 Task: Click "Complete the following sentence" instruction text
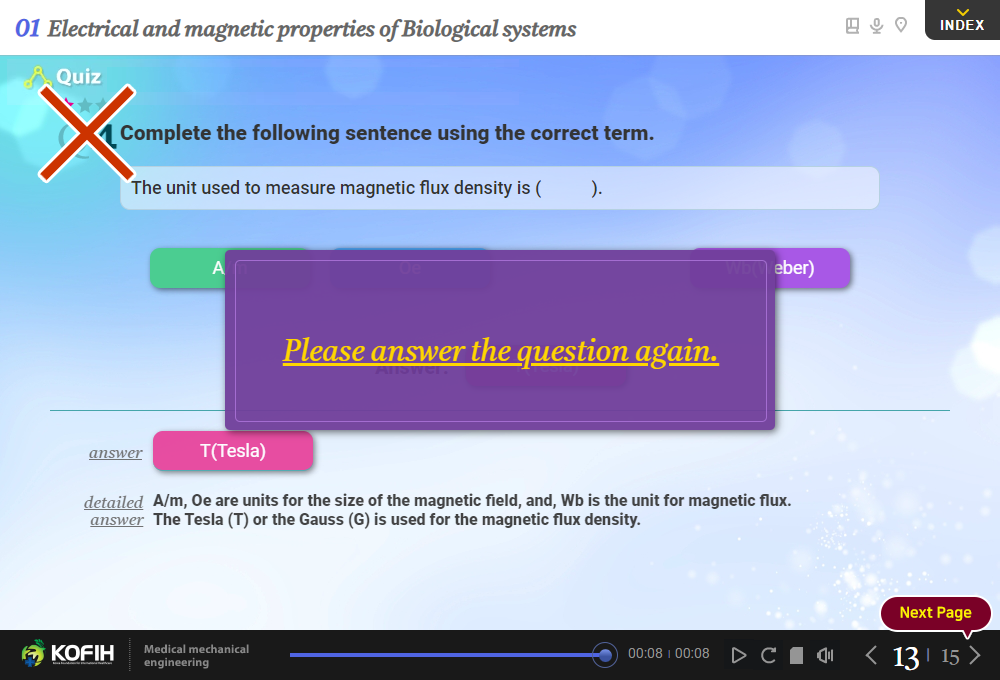(x=386, y=133)
